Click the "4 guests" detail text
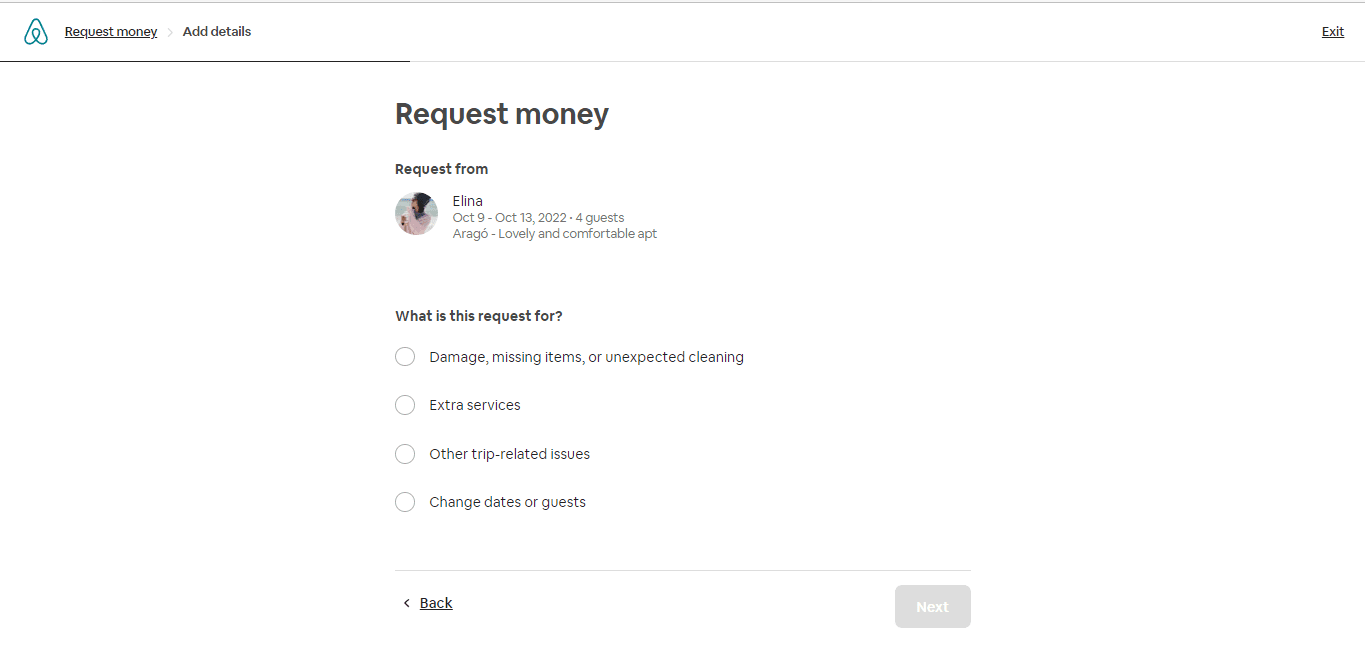This screenshot has width=1365, height=657. [x=599, y=217]
